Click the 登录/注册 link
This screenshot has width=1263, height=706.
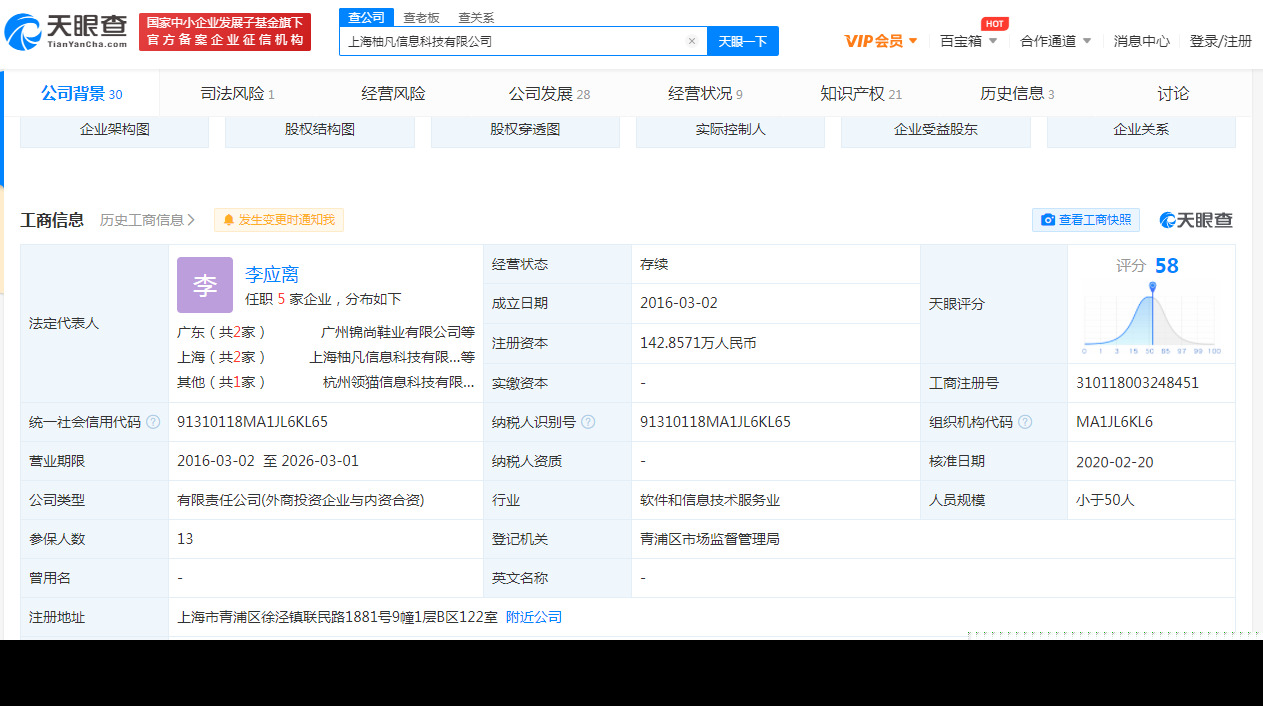coord(1220,41)
